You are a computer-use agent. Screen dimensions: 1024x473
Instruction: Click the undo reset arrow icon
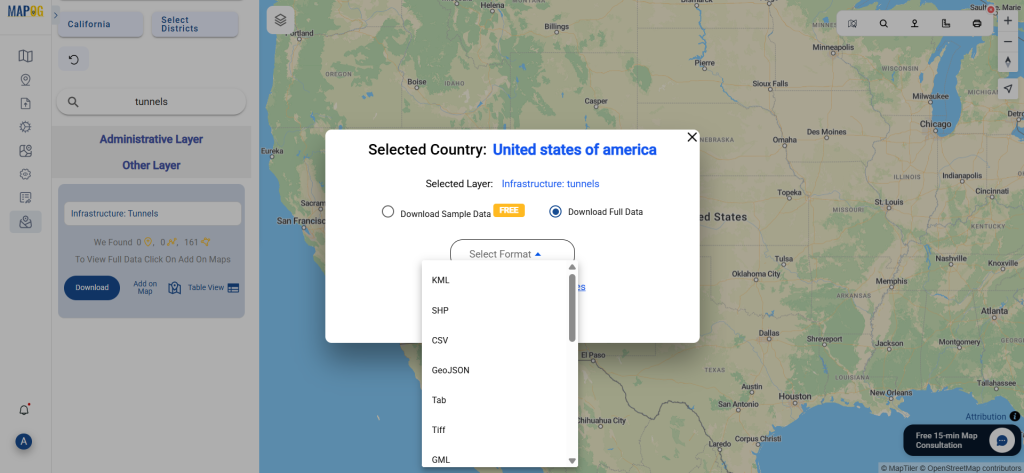pos(74,59)
